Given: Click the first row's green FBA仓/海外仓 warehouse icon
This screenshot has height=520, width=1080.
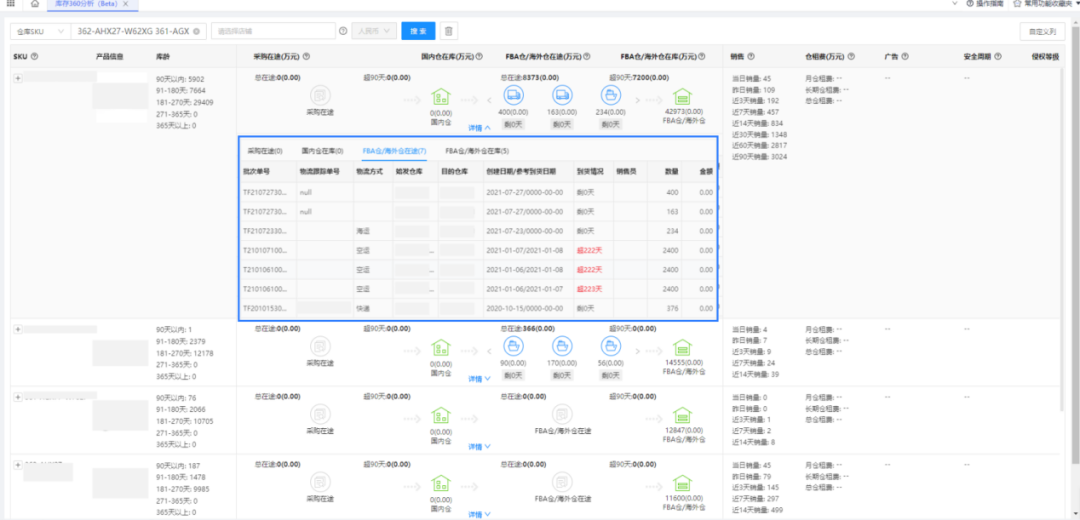Looking at the screenshot, I should click(683, 97).
